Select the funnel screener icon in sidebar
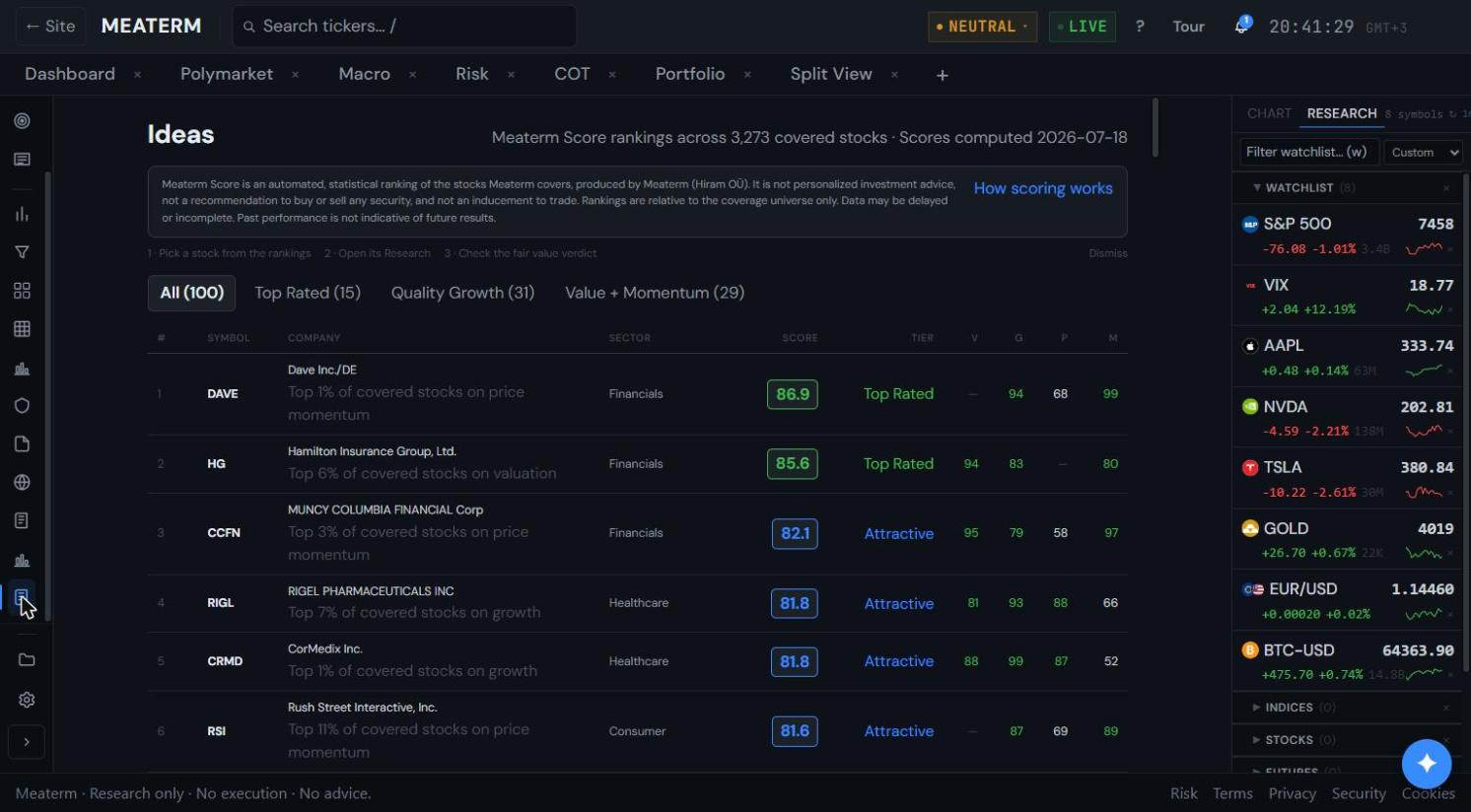This screenshot has width=1471, height=812. pyautogui.click(x=22, y=252)
